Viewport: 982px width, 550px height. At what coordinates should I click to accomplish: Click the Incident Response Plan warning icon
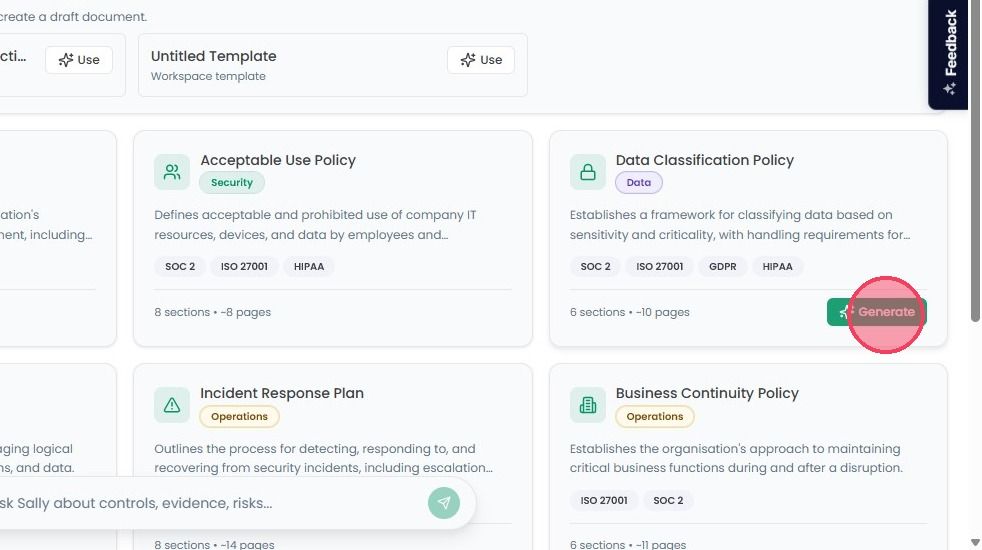tap(172, 405)
